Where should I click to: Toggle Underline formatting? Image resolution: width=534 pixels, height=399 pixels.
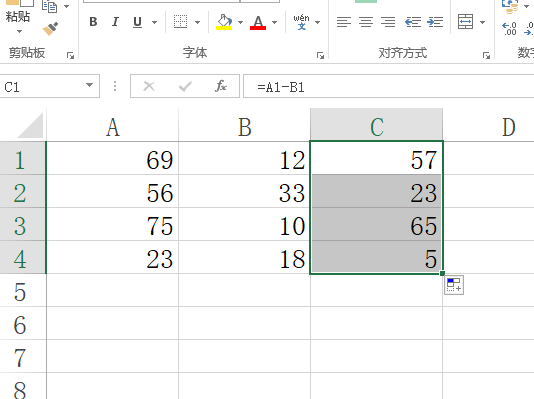138,22
